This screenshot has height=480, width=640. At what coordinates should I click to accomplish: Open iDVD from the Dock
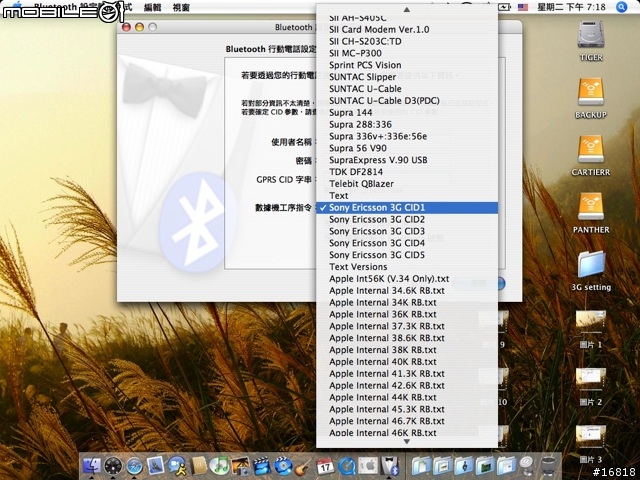[x=283, y=466]
